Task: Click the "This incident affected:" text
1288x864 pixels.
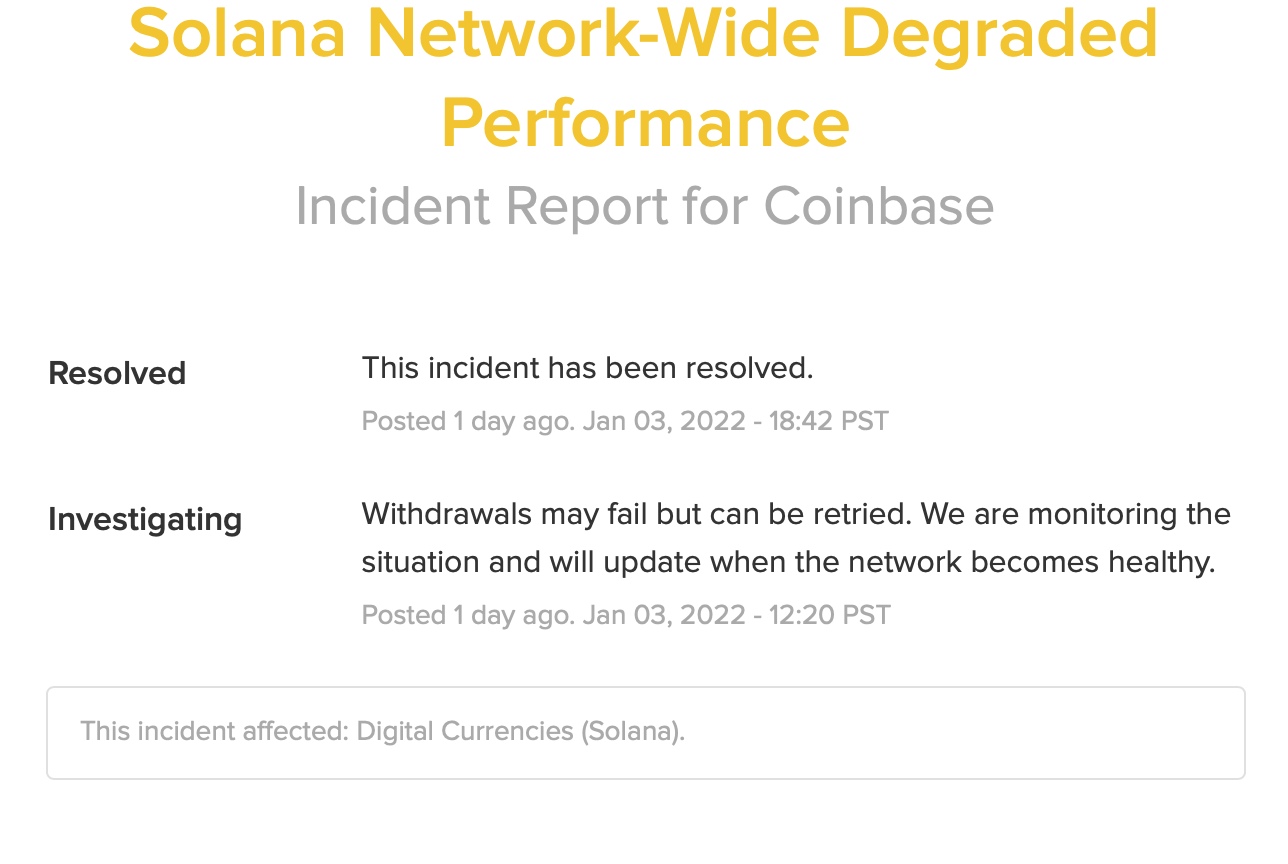Action: coord(215,731)
